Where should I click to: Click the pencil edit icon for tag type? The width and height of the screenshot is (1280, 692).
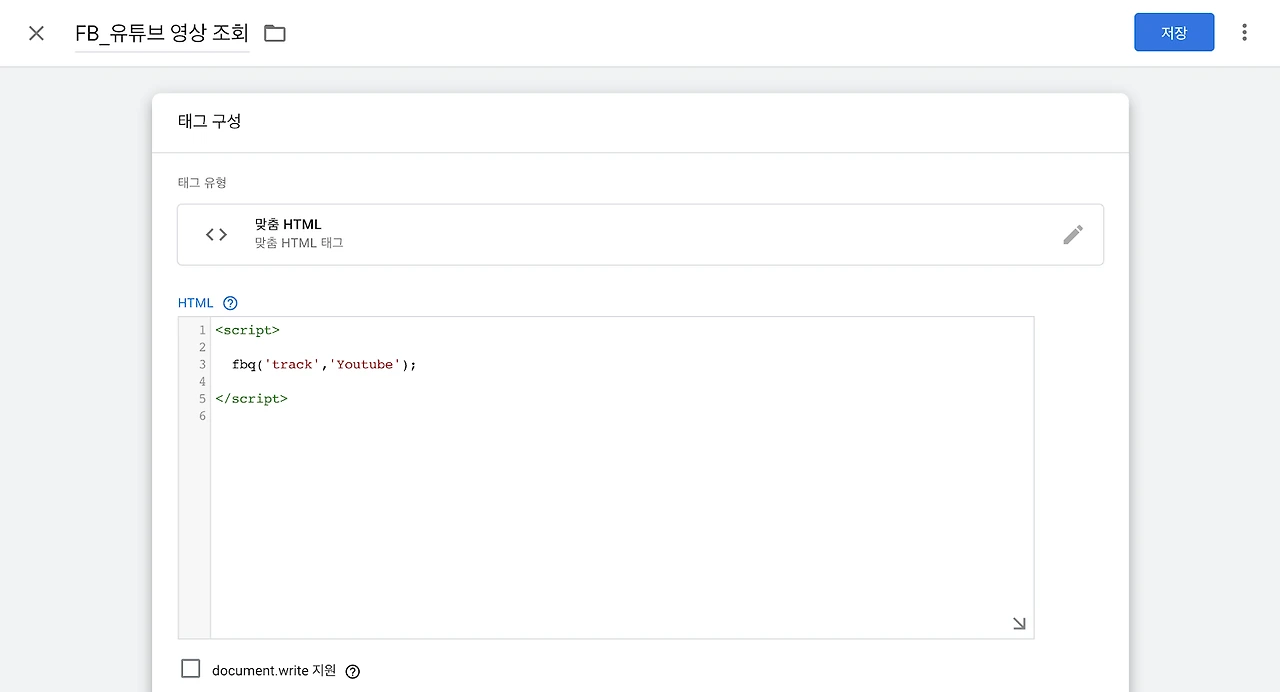pyautogui.click(x=1073, y=235)
